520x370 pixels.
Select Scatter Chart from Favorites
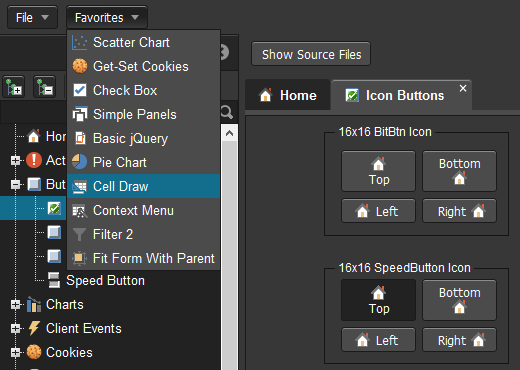(x=143, y=42)
